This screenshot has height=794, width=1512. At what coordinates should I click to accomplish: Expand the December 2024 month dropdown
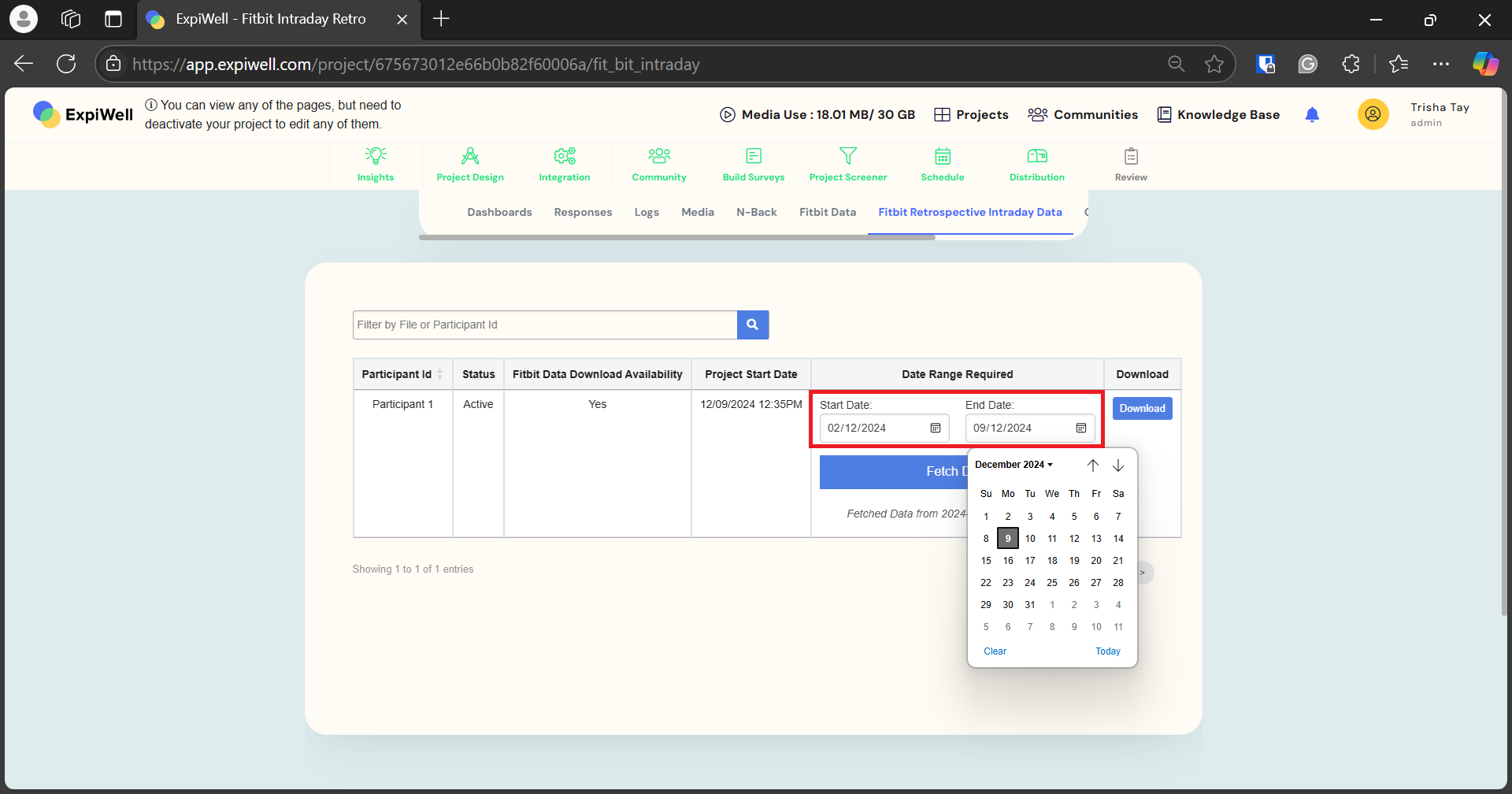1014,465
